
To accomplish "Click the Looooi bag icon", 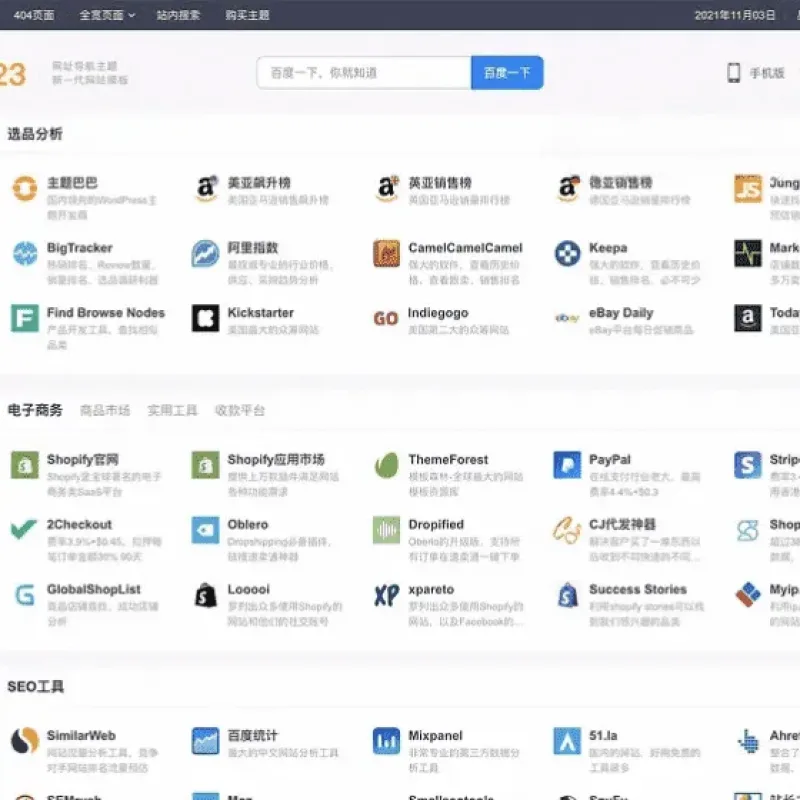I will coord(206,595).
